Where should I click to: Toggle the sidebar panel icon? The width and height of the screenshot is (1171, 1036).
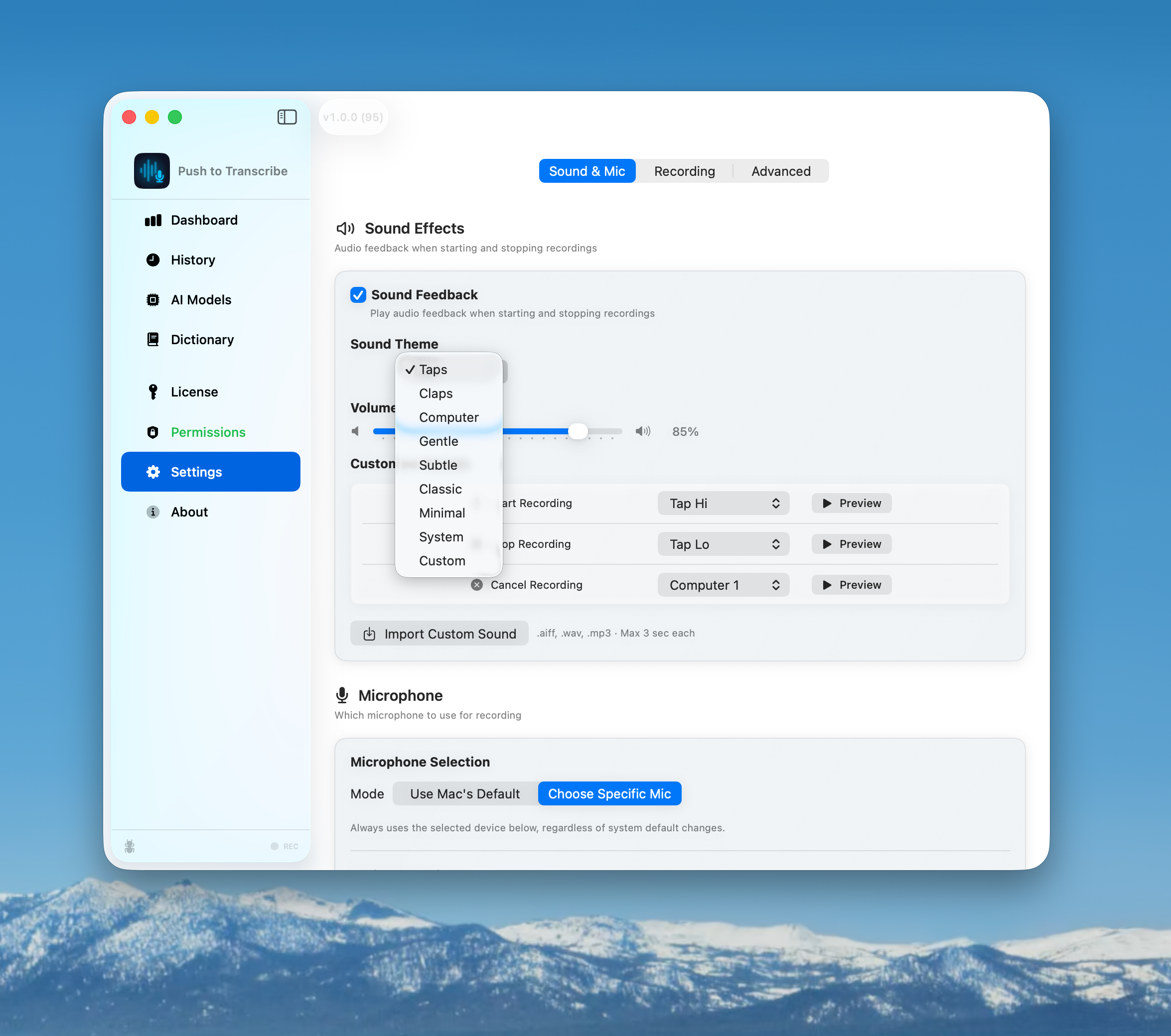click(x=287, y=117)
